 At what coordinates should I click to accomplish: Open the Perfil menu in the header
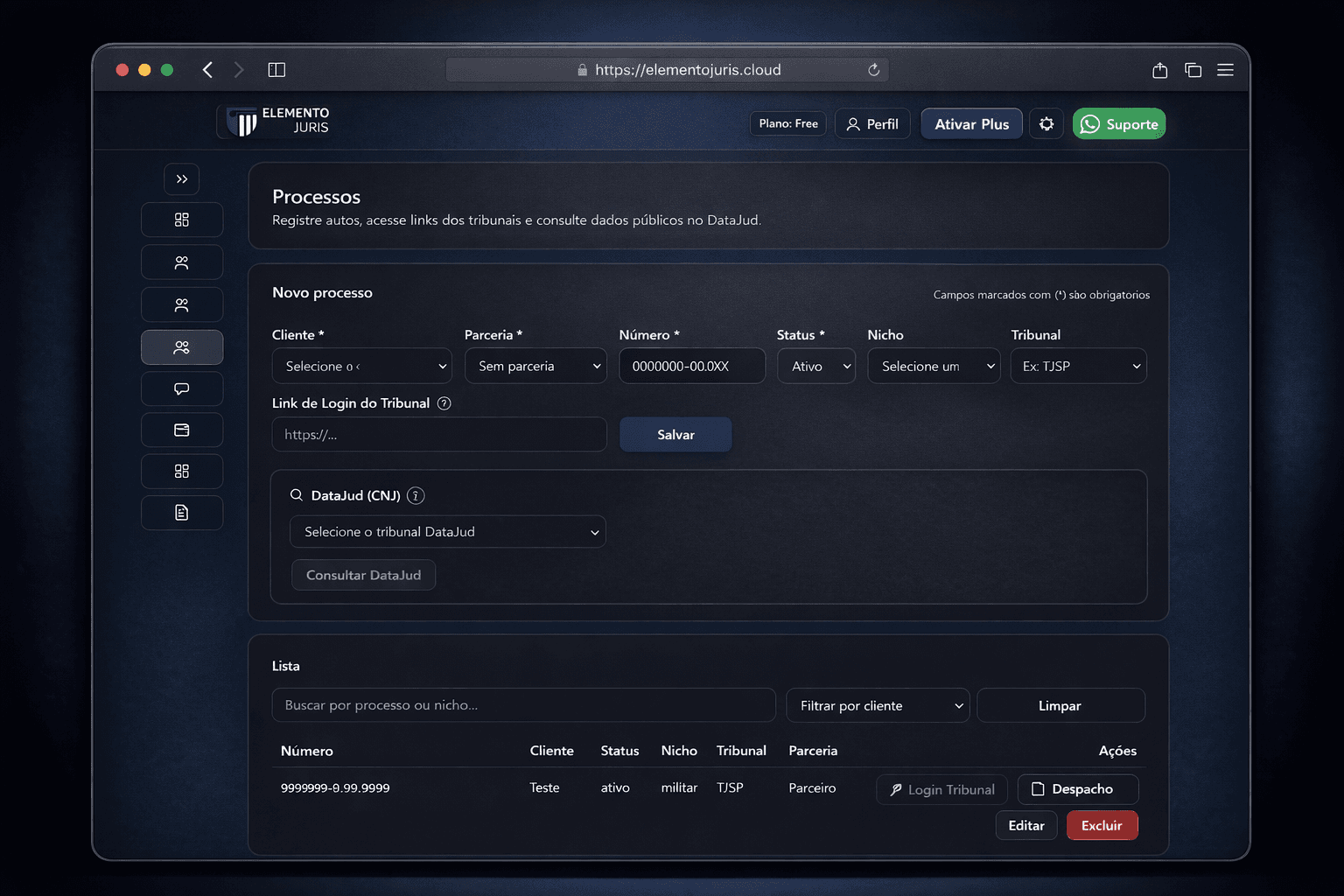click(872, 124)
